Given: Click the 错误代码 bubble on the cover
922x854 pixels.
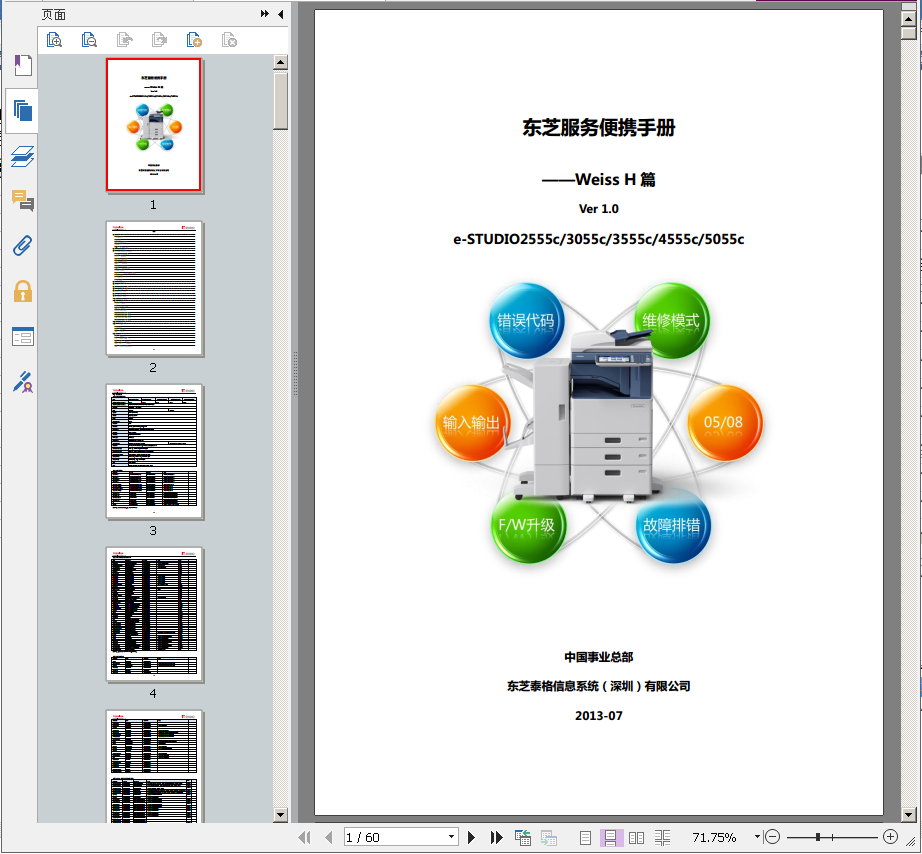Looking at the screenshot, I should pos(526,321).
